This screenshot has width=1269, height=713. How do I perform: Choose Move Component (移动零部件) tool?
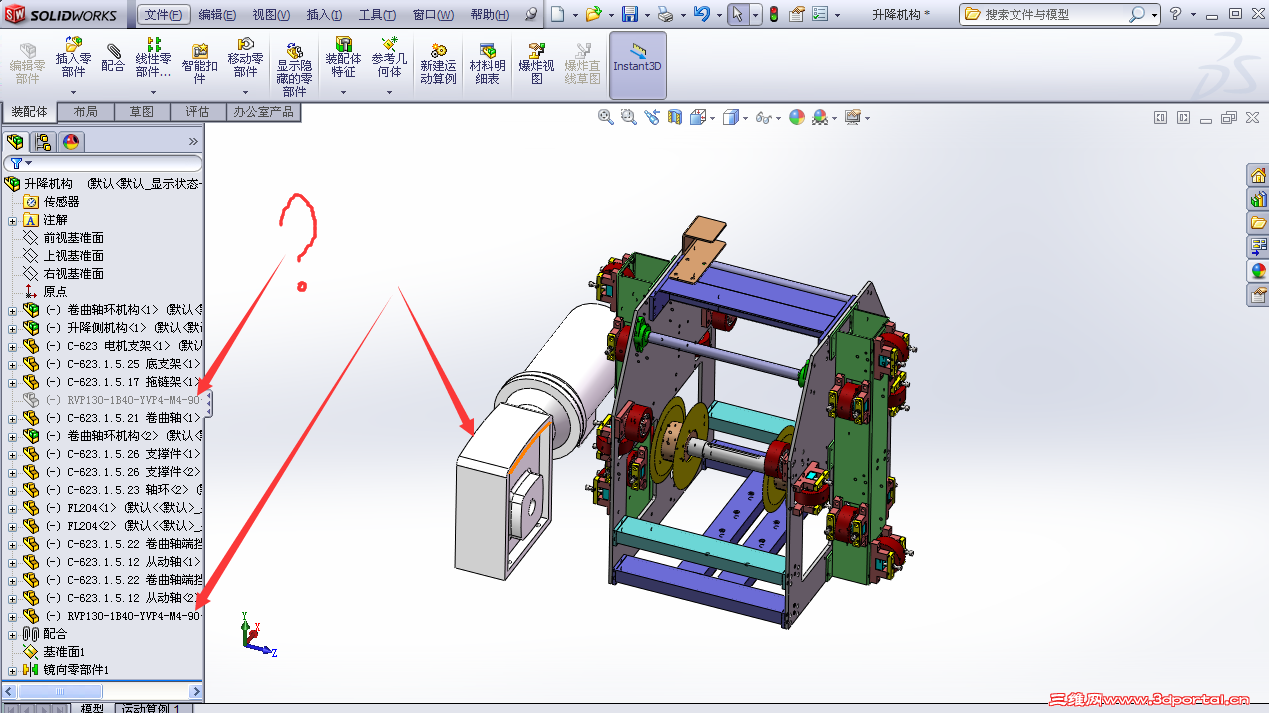(x=245, y=58)
